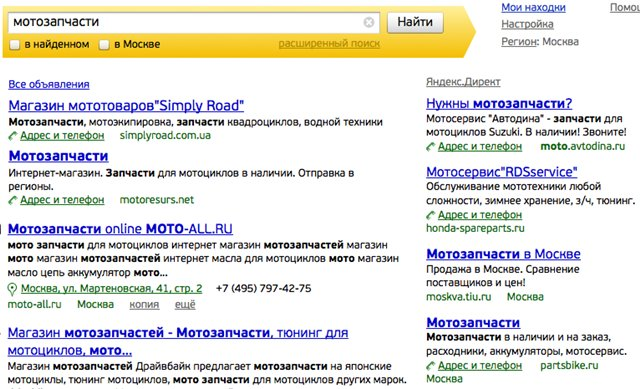640x389 pixels.
Task: Click inside the мотозапчасти search field
Action: 186,22
